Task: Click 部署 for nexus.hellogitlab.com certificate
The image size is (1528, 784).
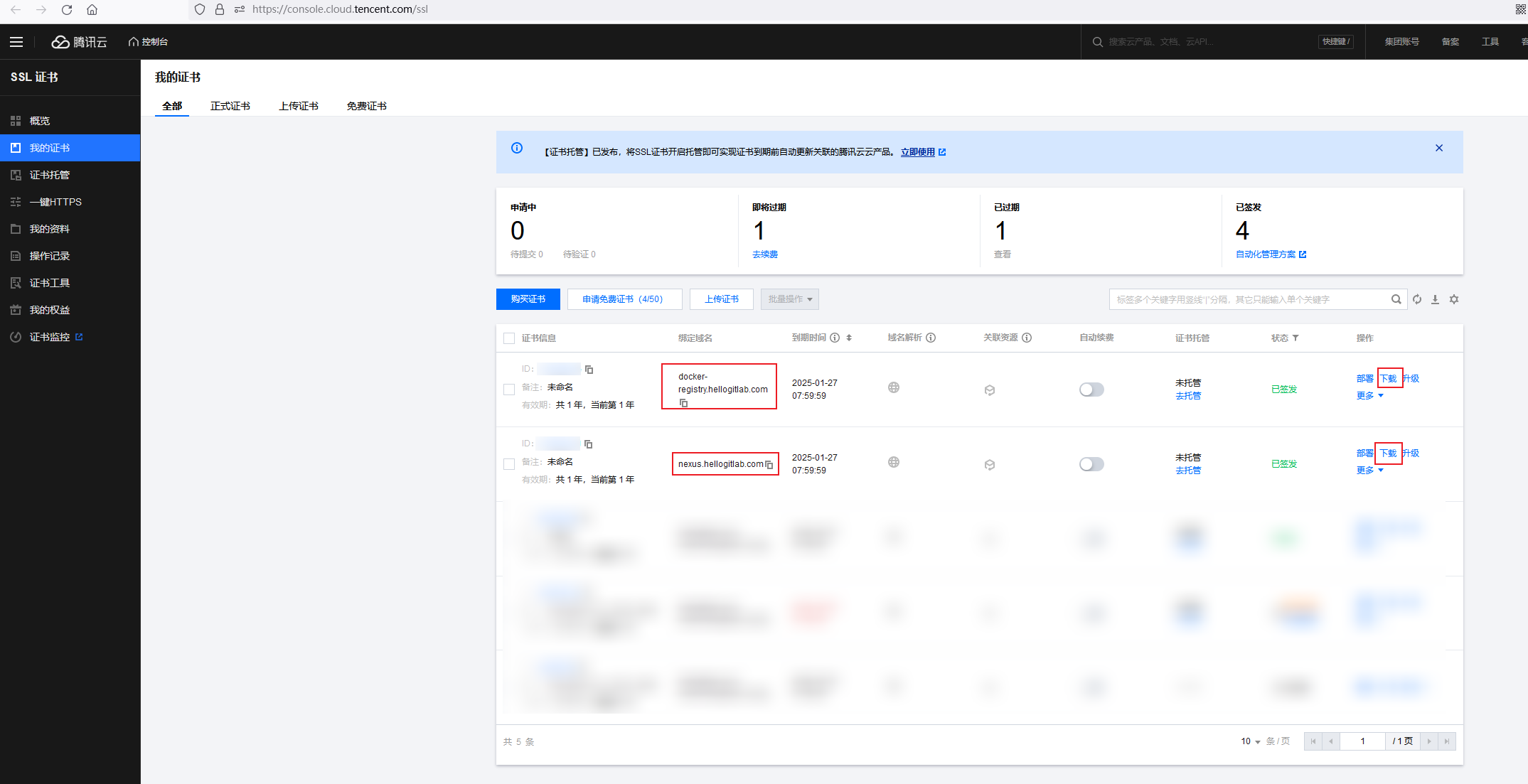Action: click(1365, 453)
